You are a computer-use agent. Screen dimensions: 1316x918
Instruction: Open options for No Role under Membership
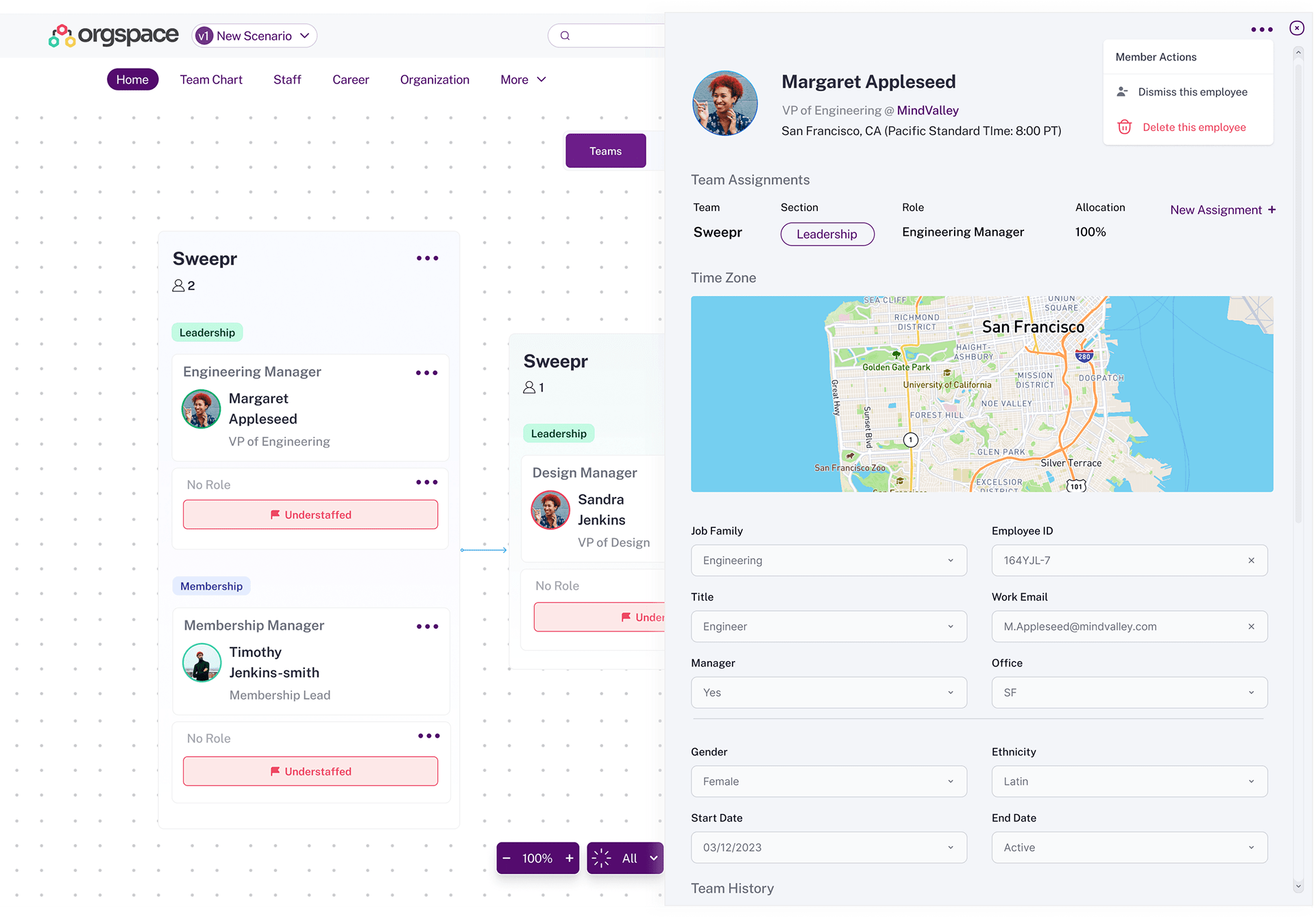(429, 736)
